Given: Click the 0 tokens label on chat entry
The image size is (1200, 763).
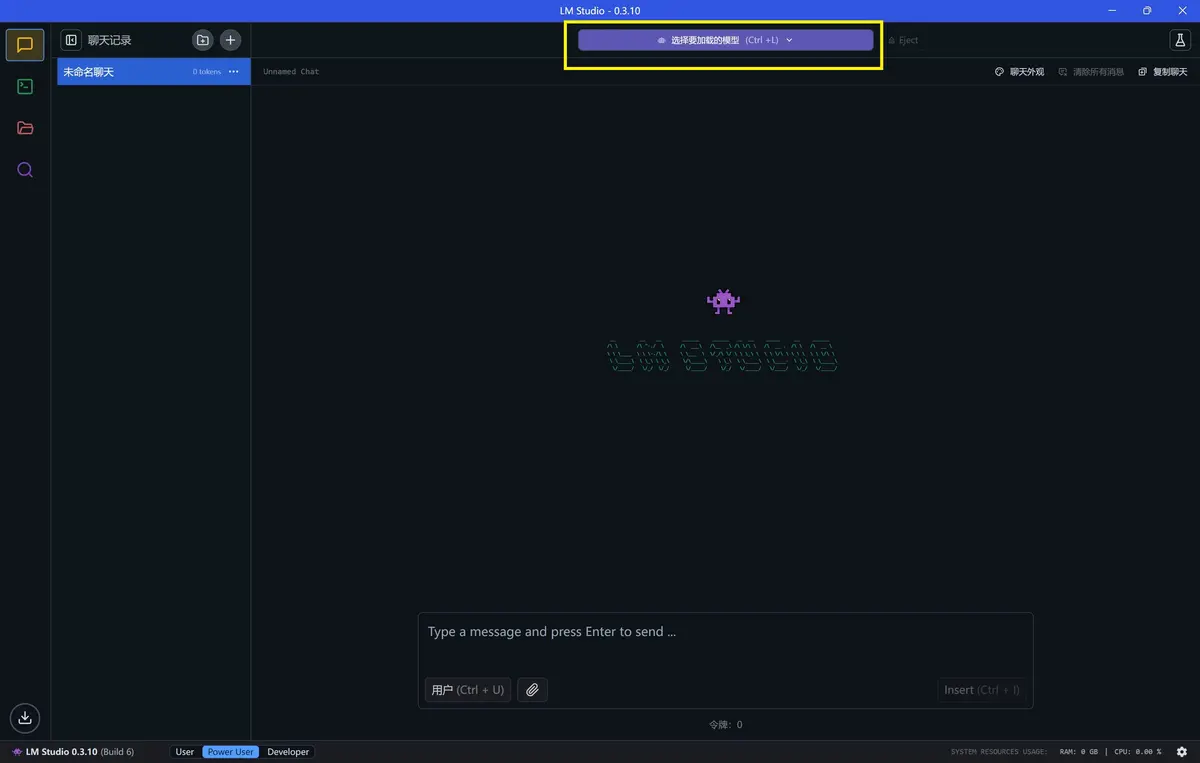Looking at the screenshot, I should (207, 72).
